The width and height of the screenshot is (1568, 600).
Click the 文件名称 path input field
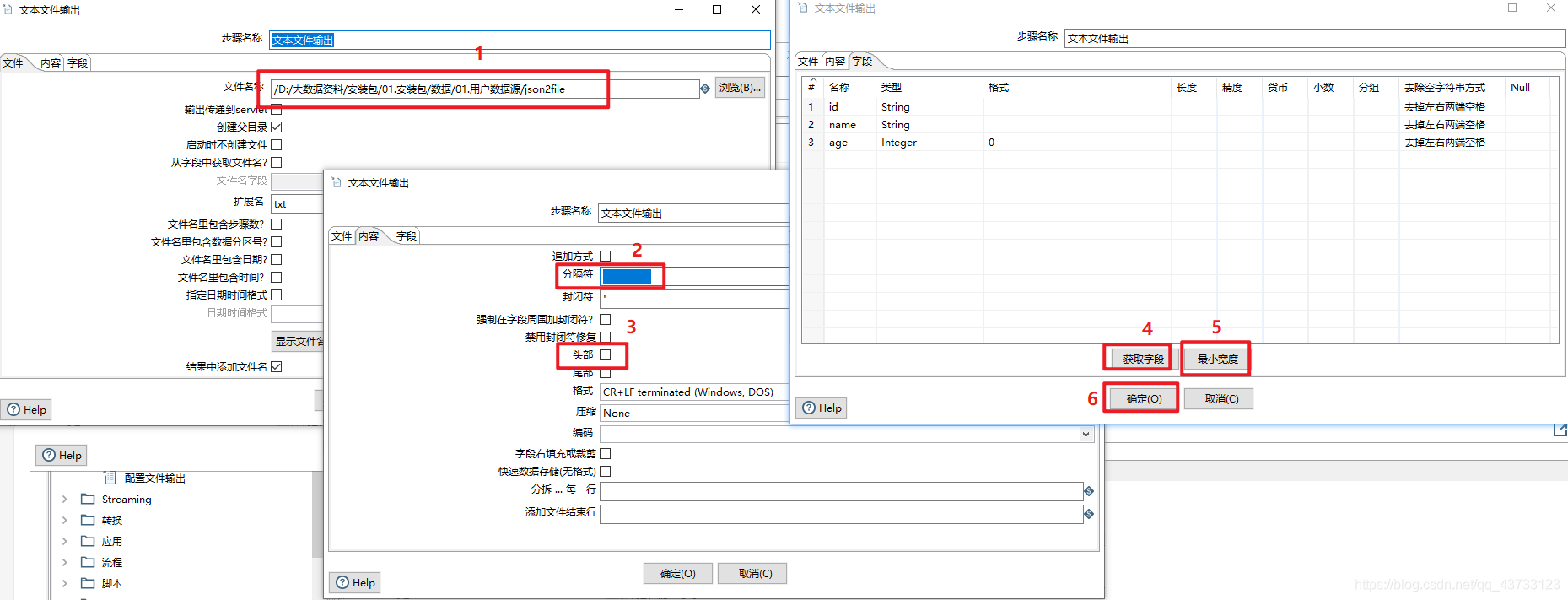pyautogui.click(x=485, y=89)
